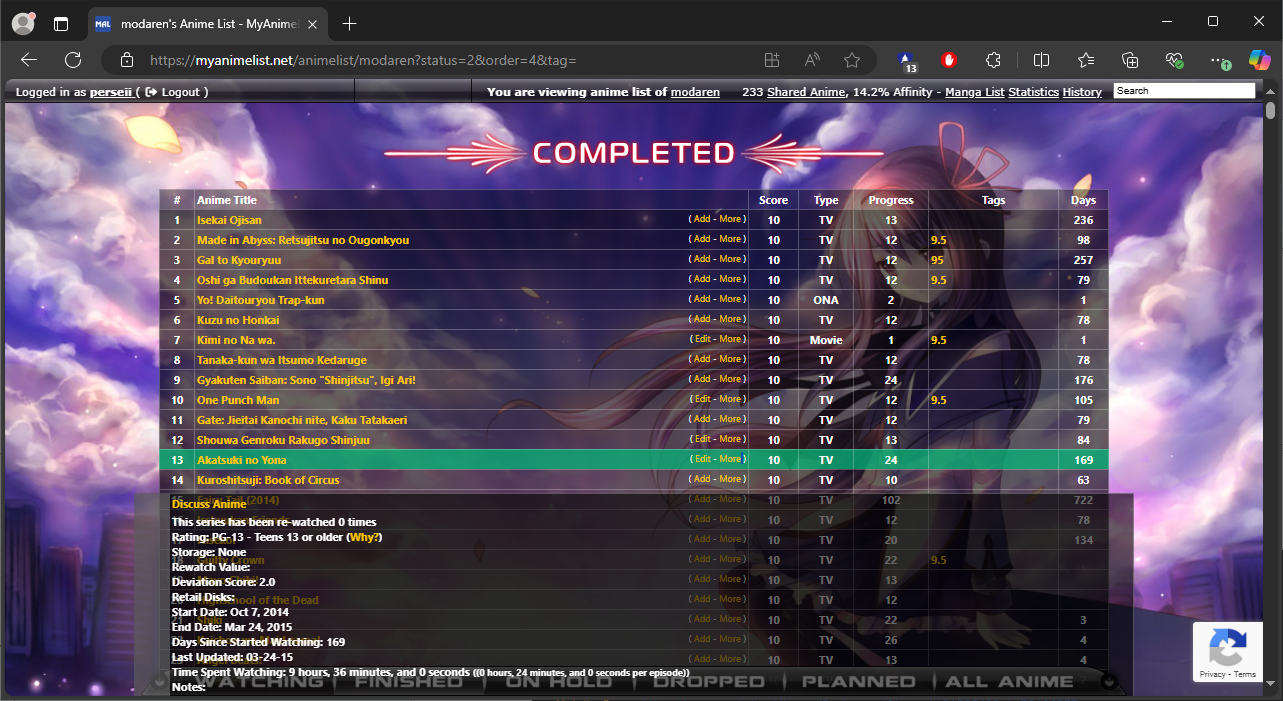
Task: Switch to the DROPPED list tab
Action: point(708,682)
